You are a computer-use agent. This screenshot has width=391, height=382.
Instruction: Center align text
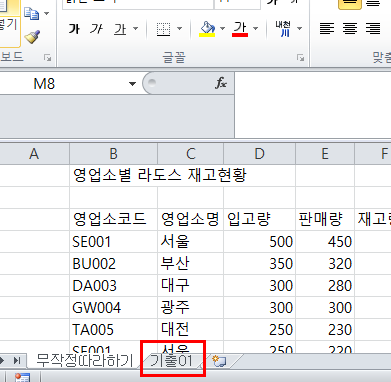(350, 29)
